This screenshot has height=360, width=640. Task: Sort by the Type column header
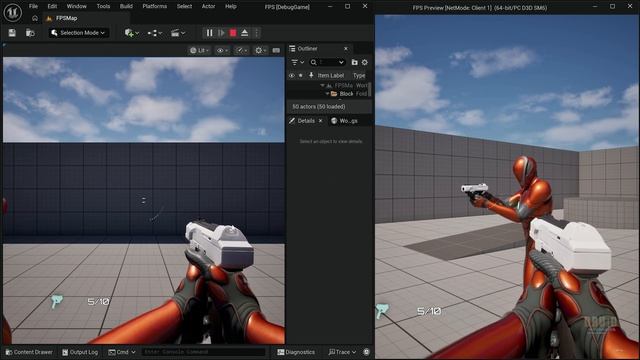(x=359, y=76)
